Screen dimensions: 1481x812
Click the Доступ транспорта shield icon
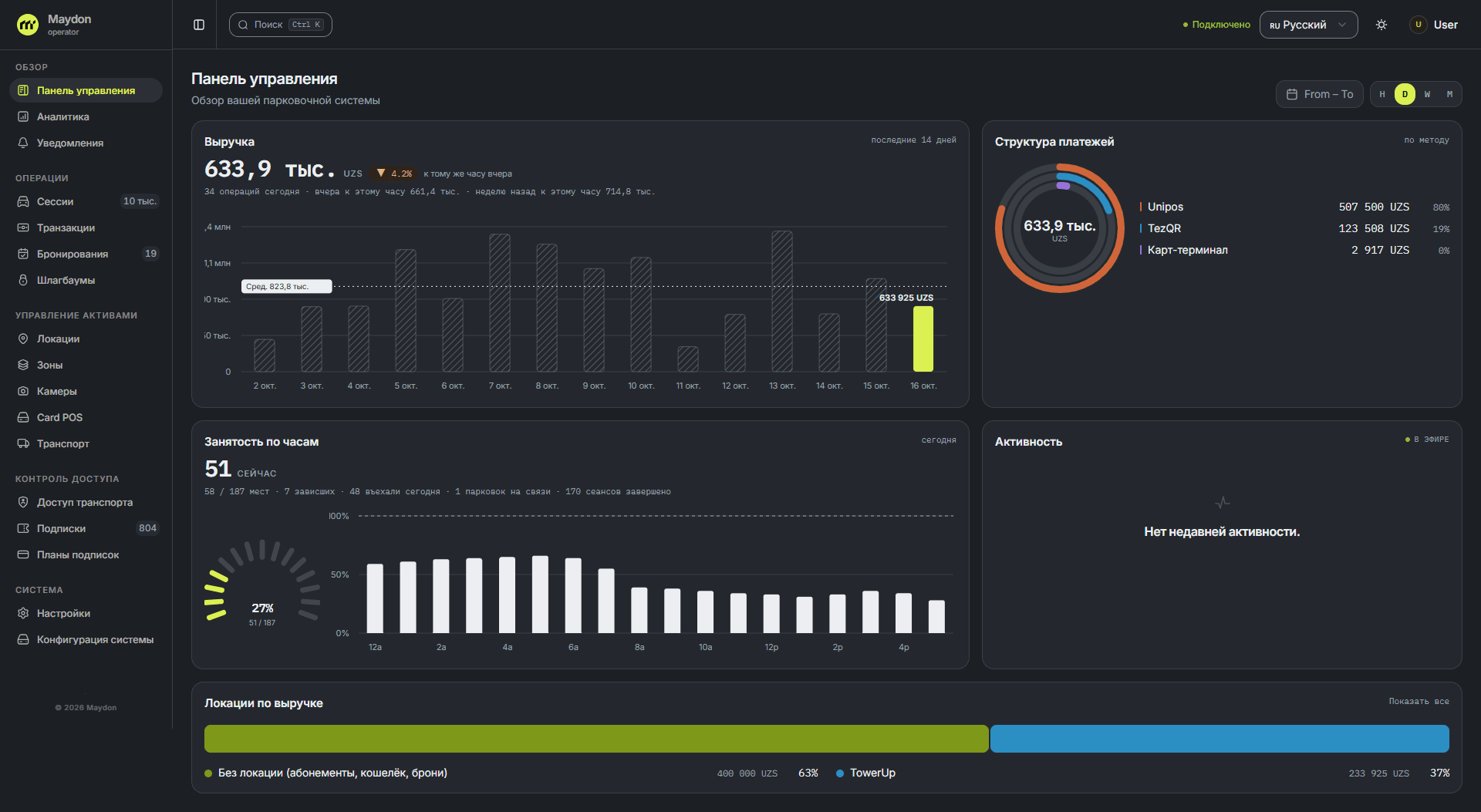[23, 502]
